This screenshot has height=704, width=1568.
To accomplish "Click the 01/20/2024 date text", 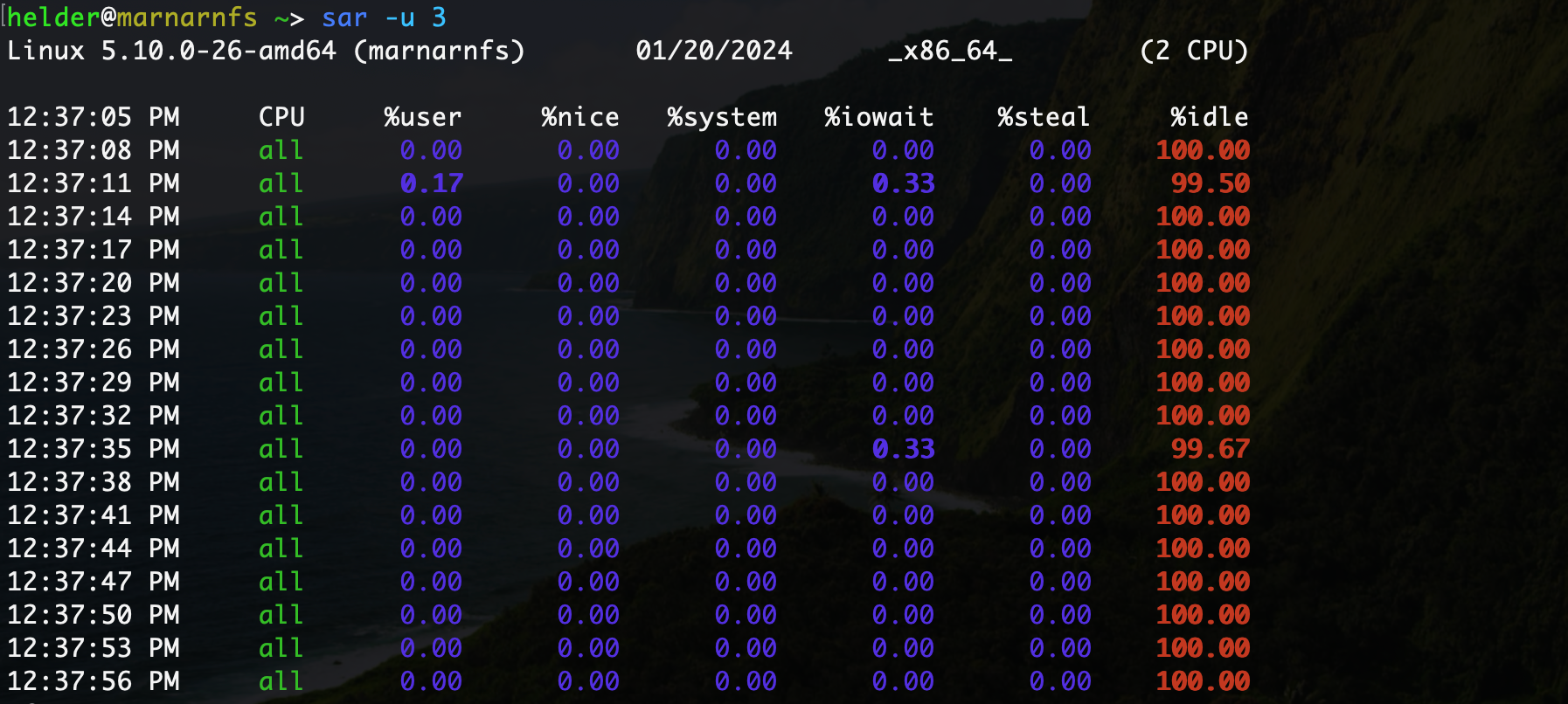I will click(x=714, y=51).
